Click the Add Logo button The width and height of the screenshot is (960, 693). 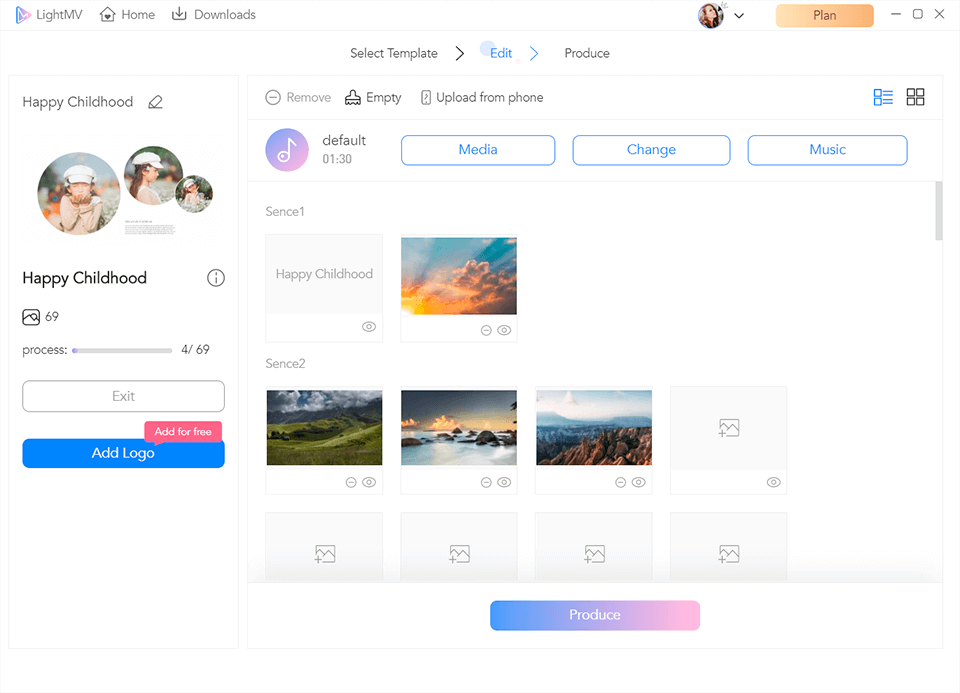(123, 453)
